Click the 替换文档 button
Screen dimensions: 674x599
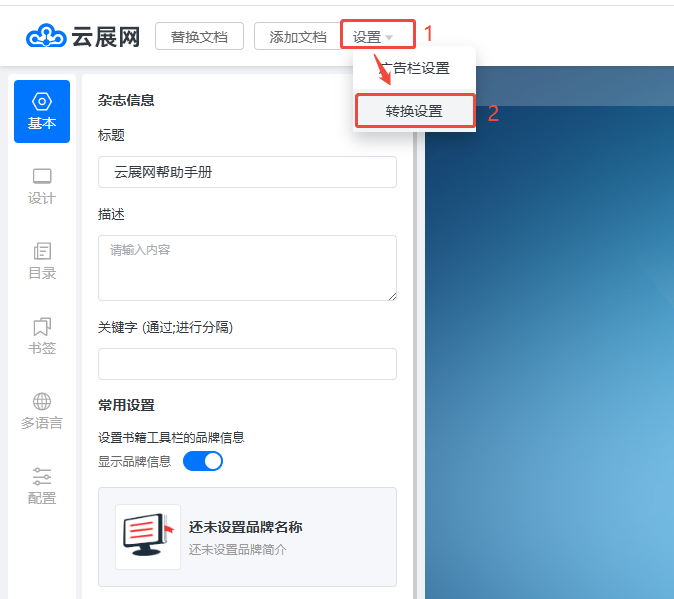(199, 37)
